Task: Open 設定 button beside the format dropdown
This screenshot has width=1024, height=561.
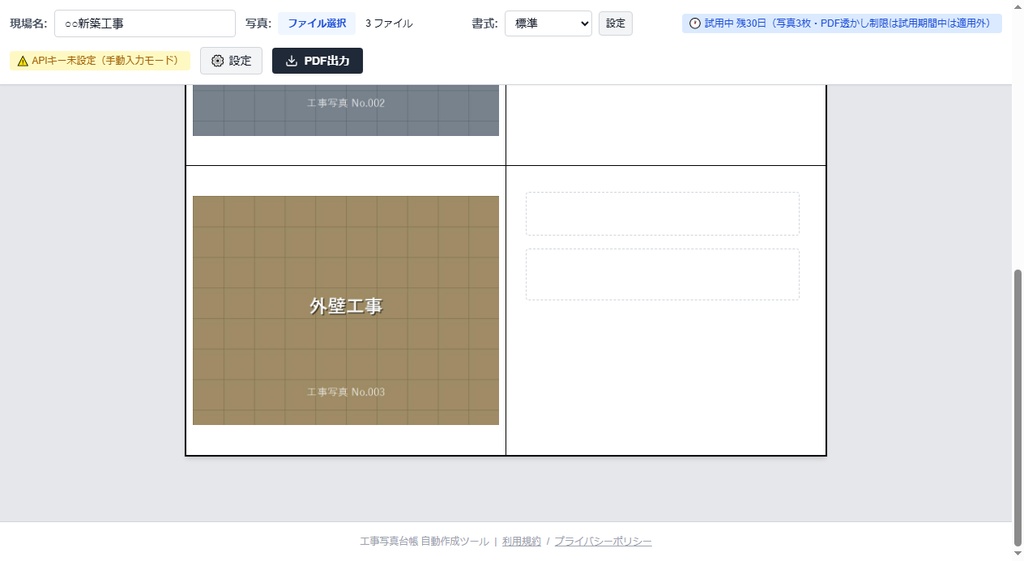Action: [x=615, y=24]
